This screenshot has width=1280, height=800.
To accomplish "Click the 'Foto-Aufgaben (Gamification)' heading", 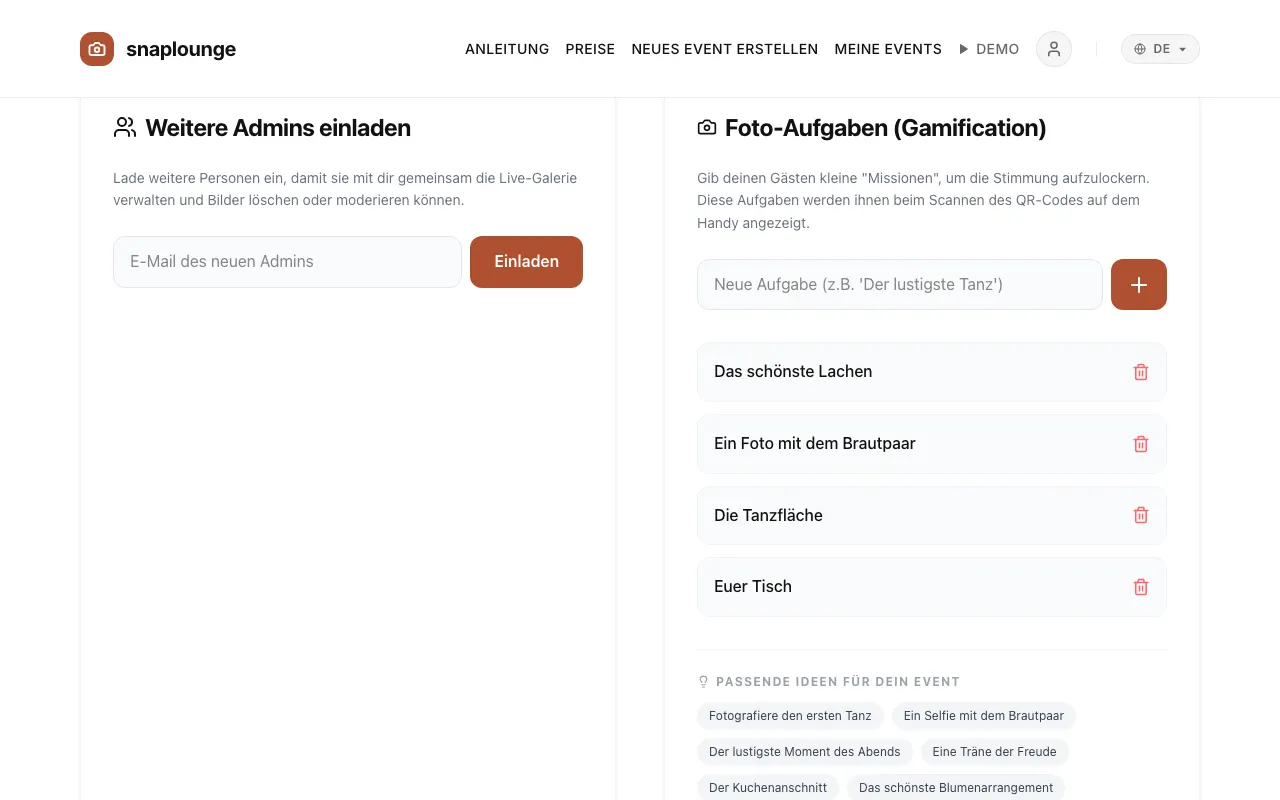I will [x=885, y=128].
